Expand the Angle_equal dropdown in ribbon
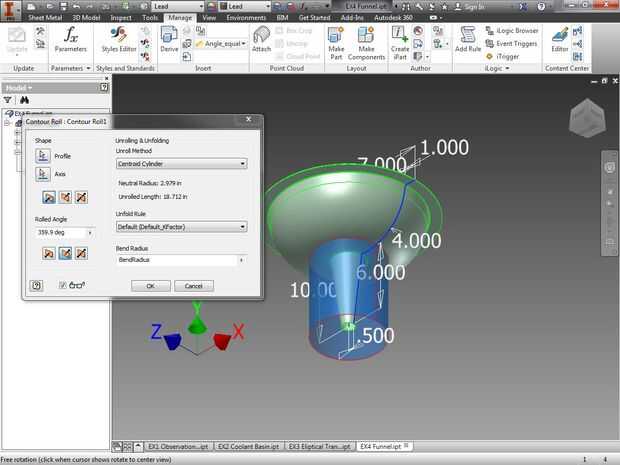The width and height of the screenshot is (620, 465). 221,43
